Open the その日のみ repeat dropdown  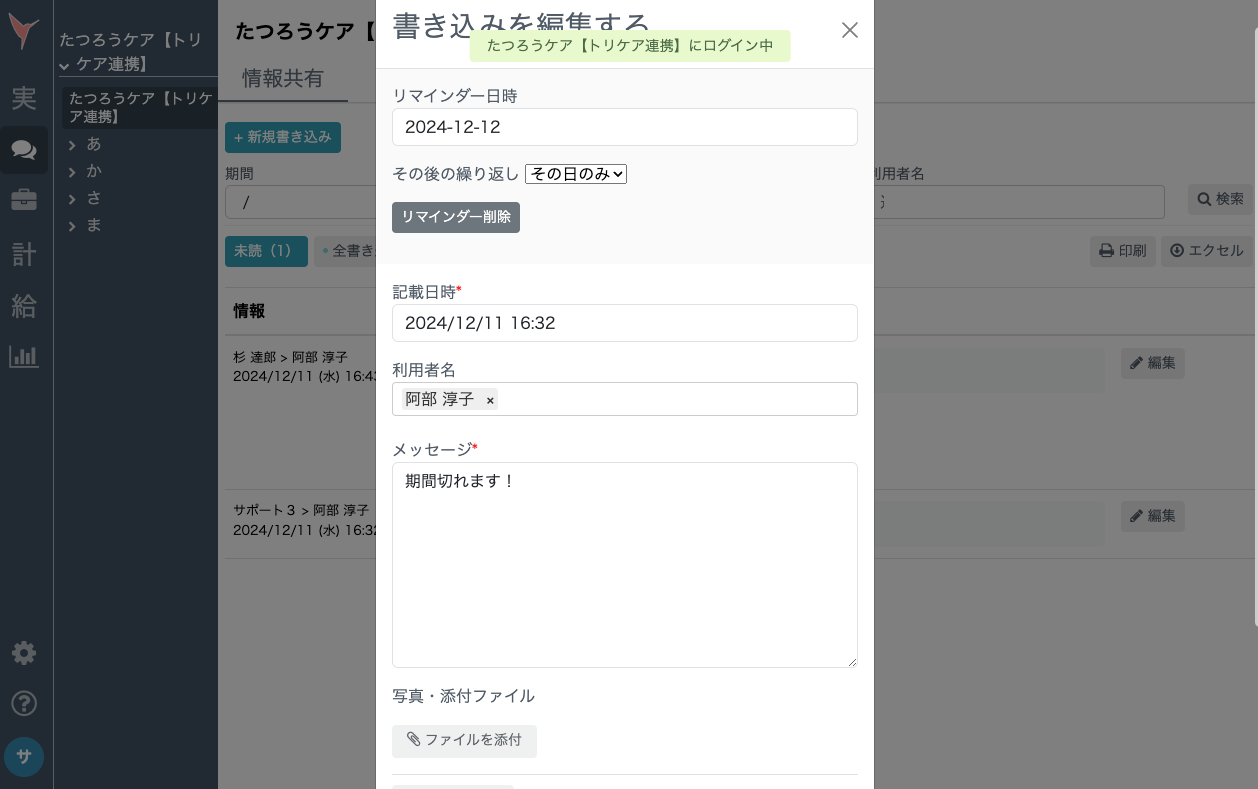coord(576,174)
